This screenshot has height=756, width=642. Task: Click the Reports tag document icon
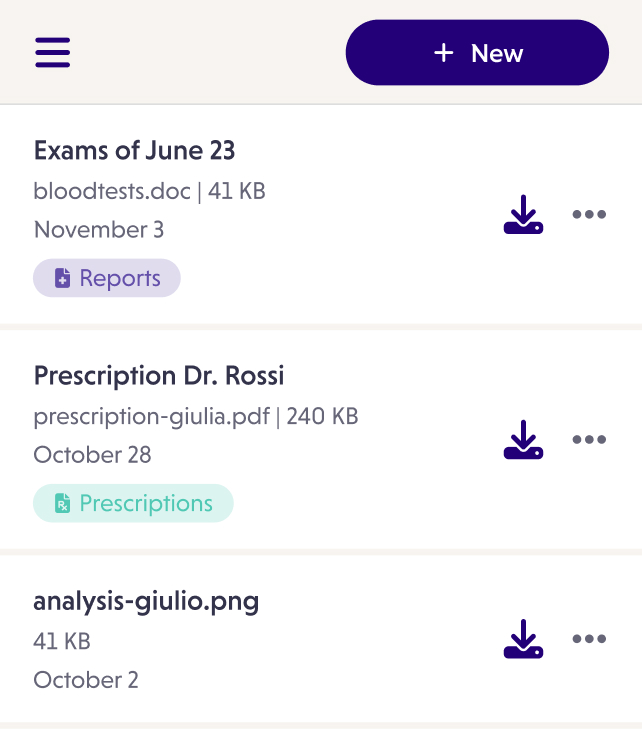(62, 279)
